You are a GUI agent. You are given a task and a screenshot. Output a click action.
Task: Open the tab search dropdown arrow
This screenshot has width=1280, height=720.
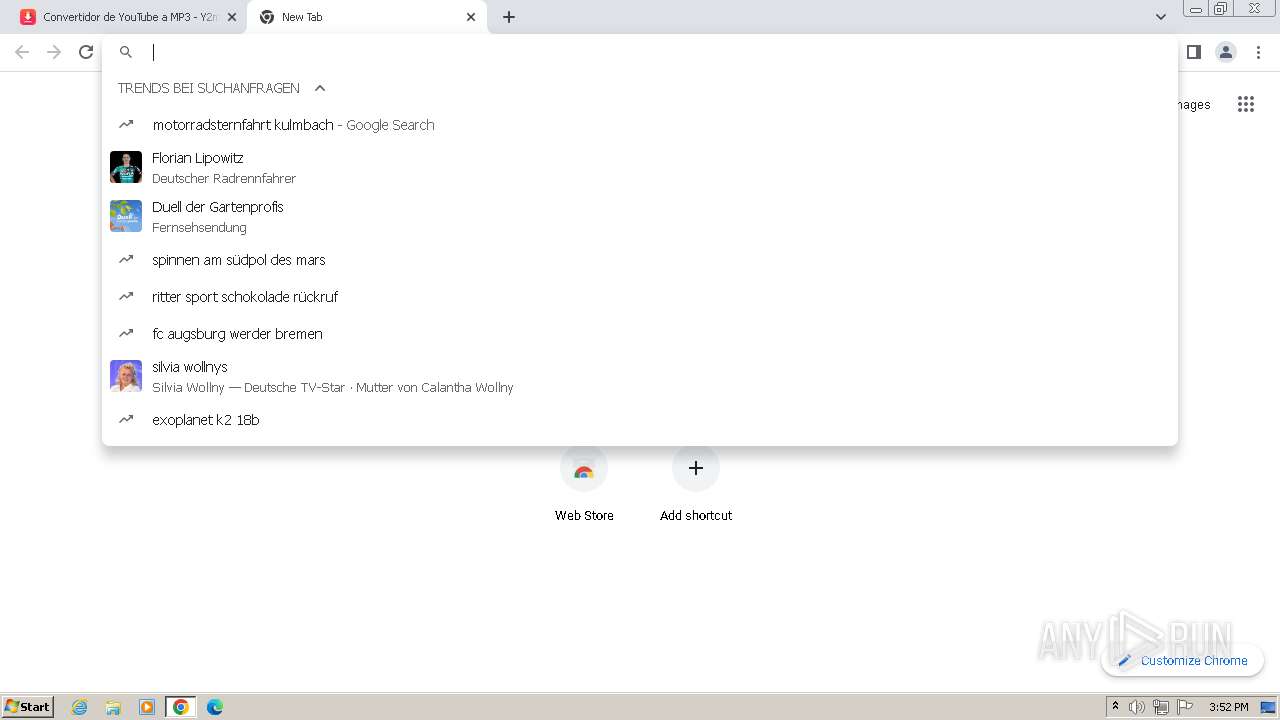(1160, 17)
